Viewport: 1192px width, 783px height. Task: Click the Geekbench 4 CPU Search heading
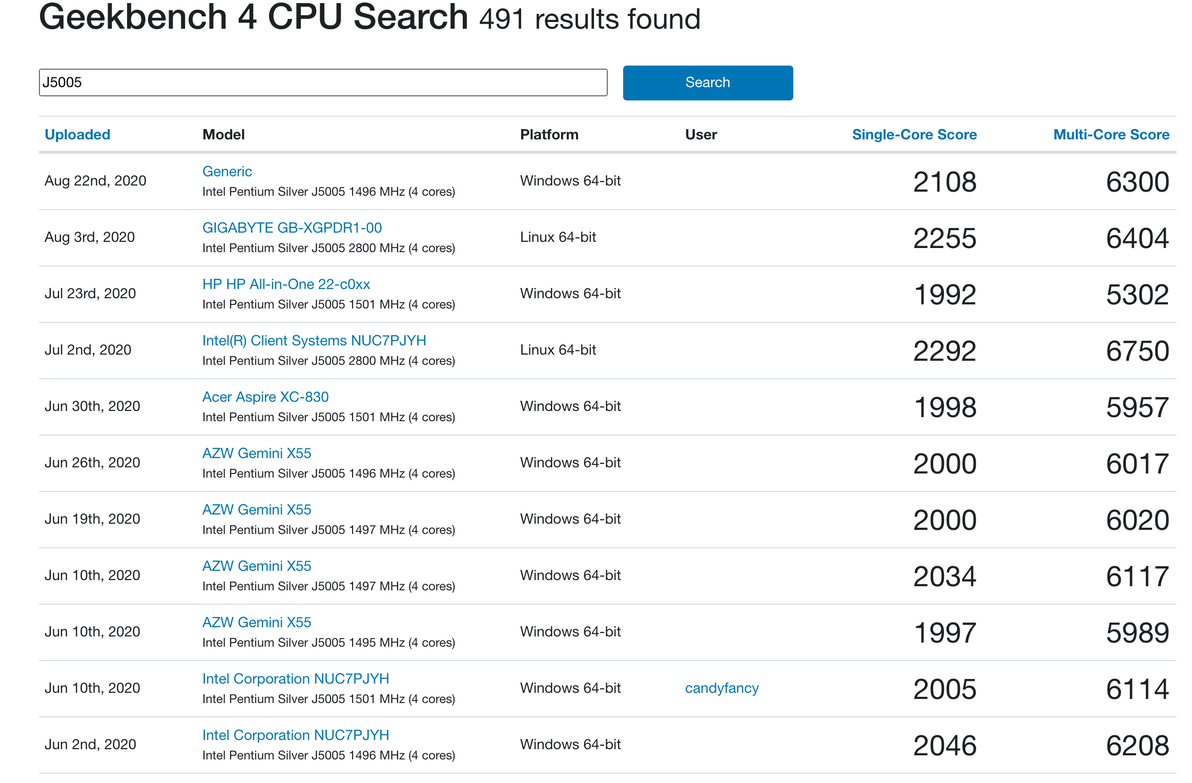(x=253, y=18)
